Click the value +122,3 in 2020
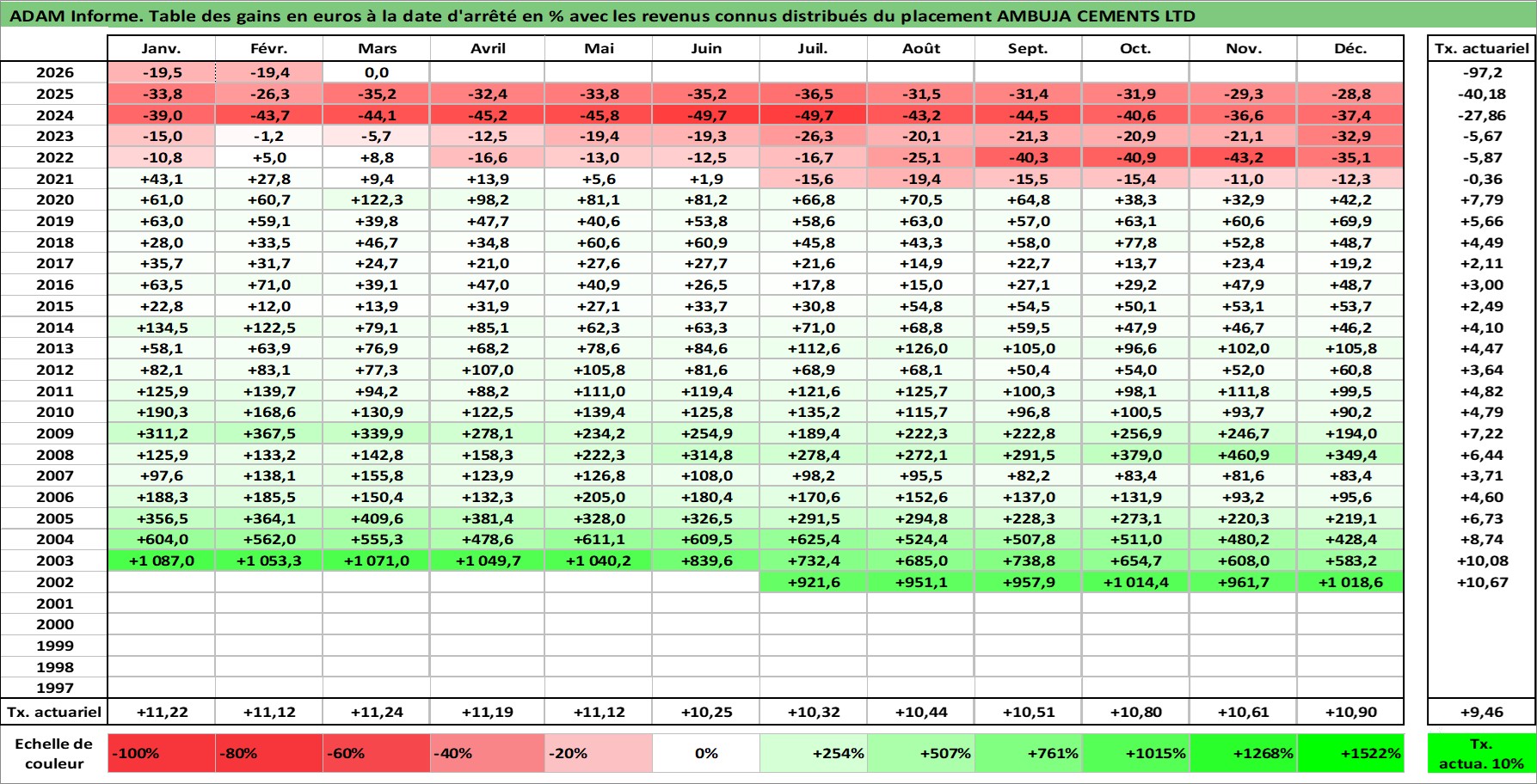The image size is (1537, 784). (x=377, y=199)
